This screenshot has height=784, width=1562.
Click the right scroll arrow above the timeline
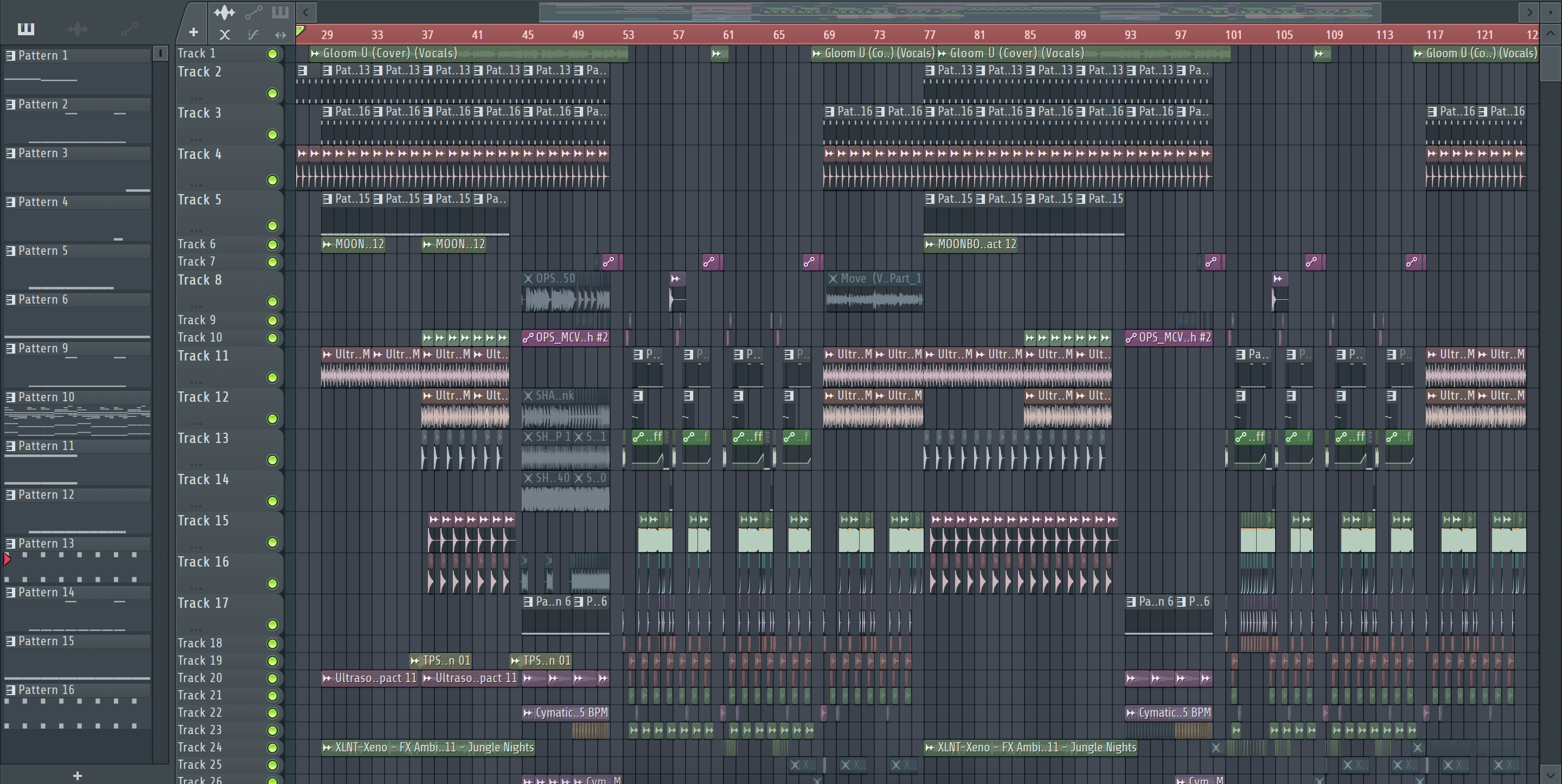[1529, 12]
